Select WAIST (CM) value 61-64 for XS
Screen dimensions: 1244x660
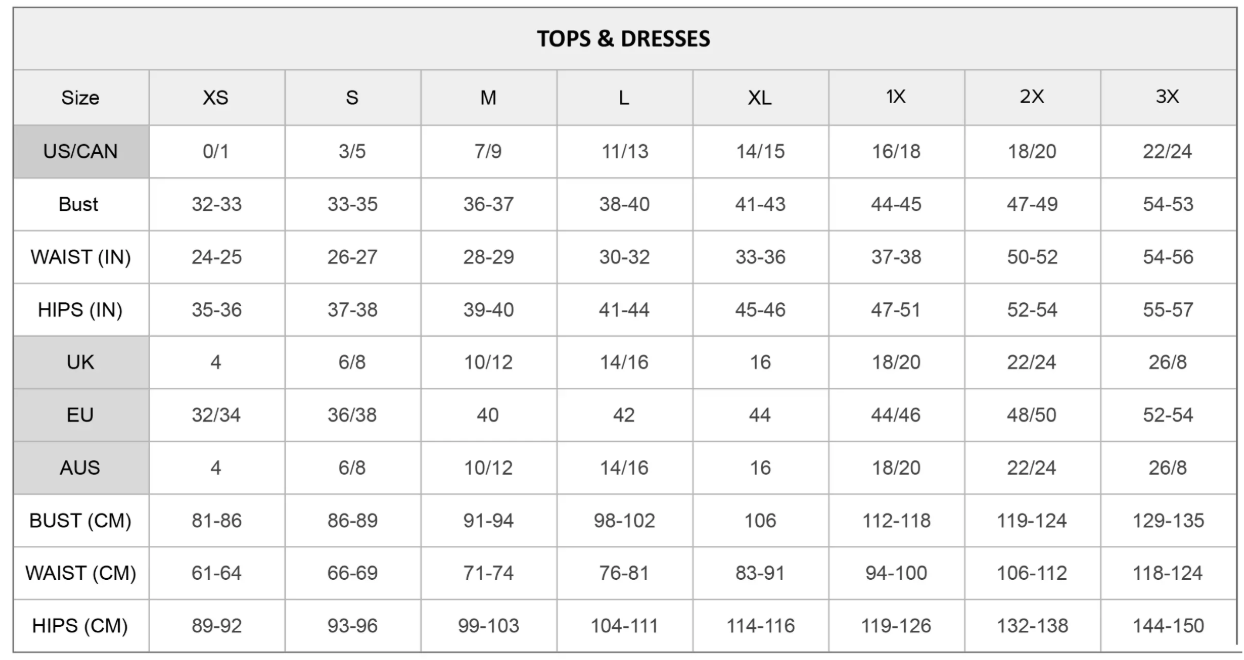coord(216,574)
